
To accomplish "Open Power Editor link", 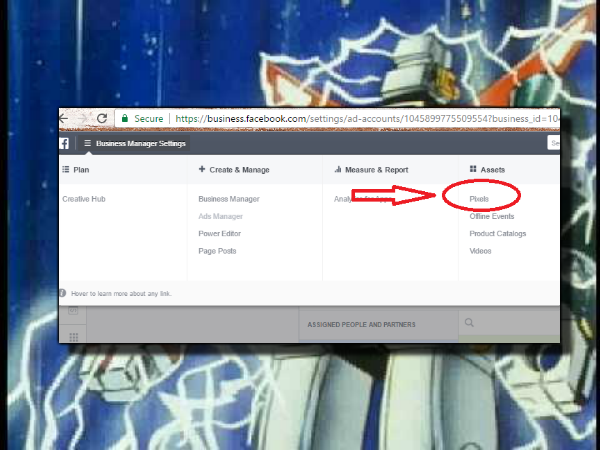I will tap(220, 233).
